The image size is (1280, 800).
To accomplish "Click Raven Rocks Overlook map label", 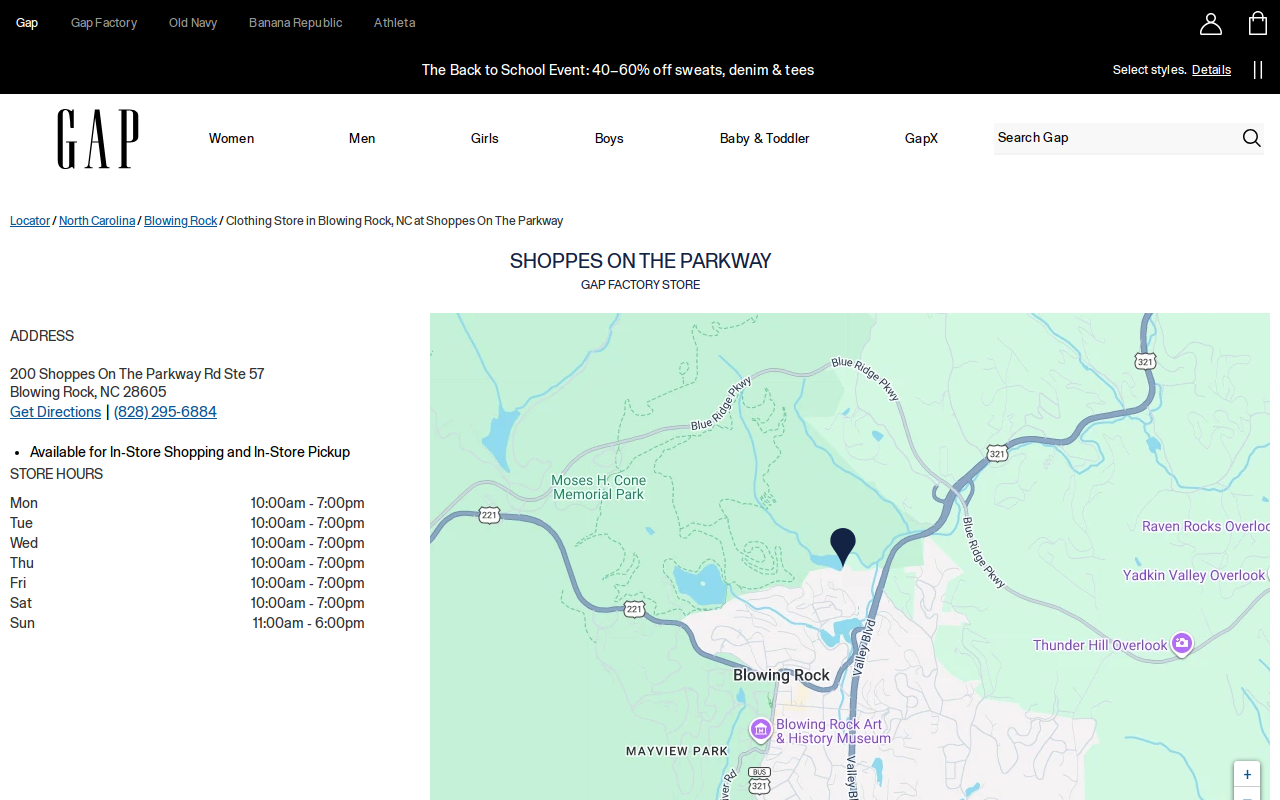I will coord(1206,526).
